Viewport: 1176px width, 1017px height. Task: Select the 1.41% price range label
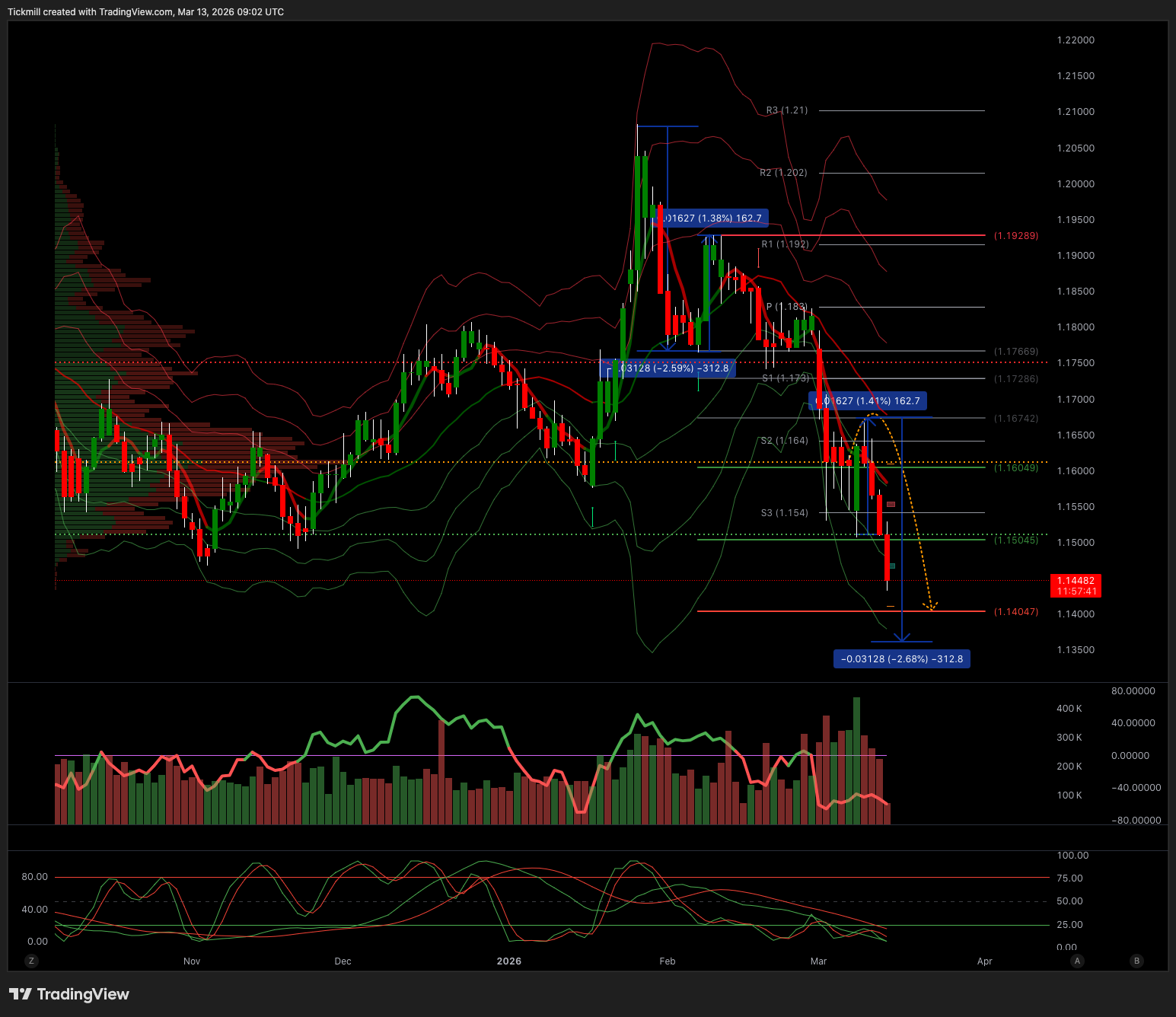[x=868, y=401]
